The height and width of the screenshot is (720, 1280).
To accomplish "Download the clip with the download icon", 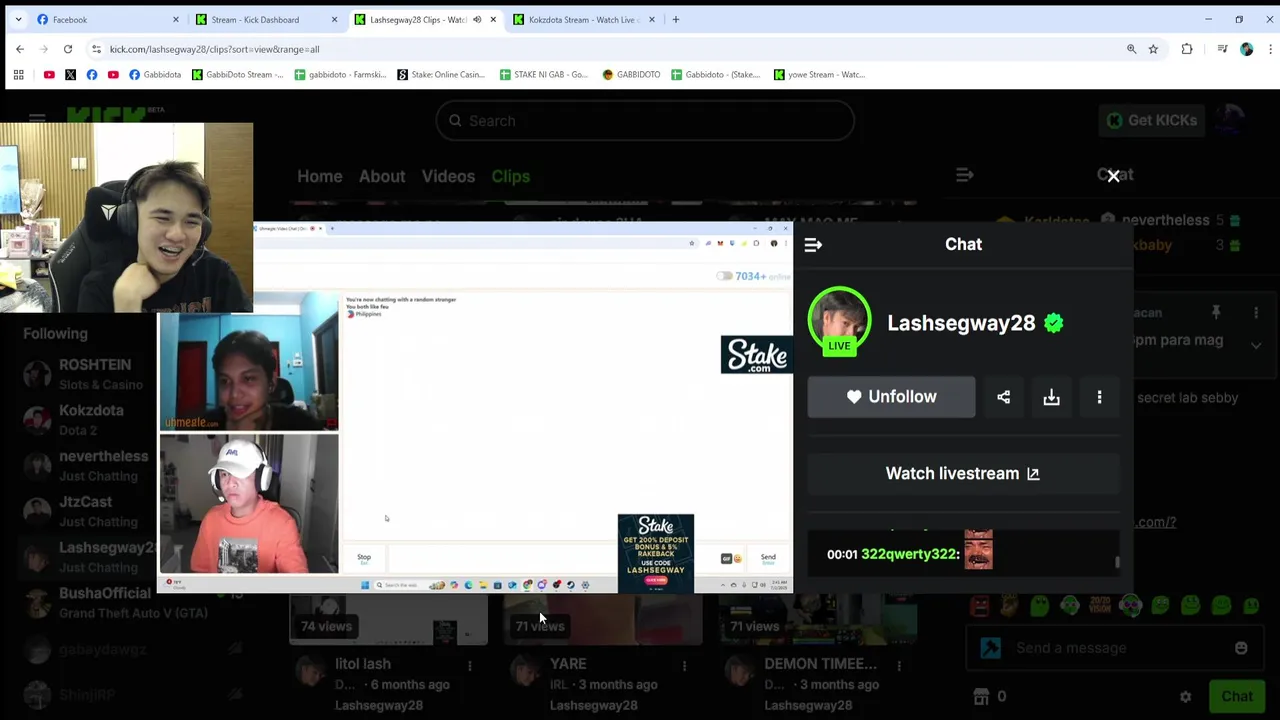I will pyautogui.click(x=1051, y=397).
